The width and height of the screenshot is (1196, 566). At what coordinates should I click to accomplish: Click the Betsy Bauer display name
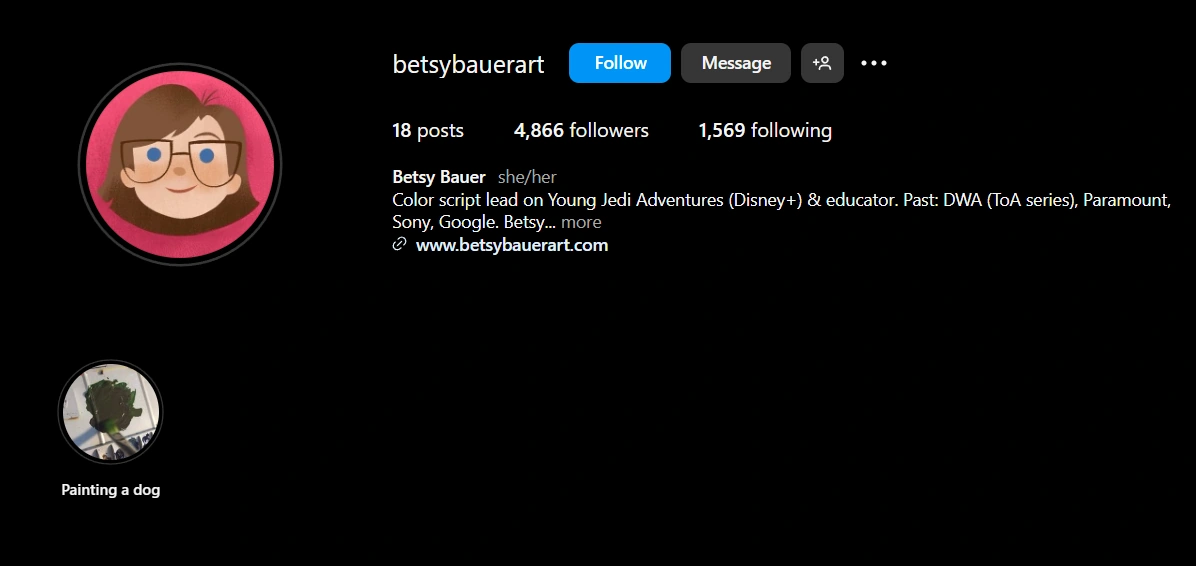(x=439, y=177)
